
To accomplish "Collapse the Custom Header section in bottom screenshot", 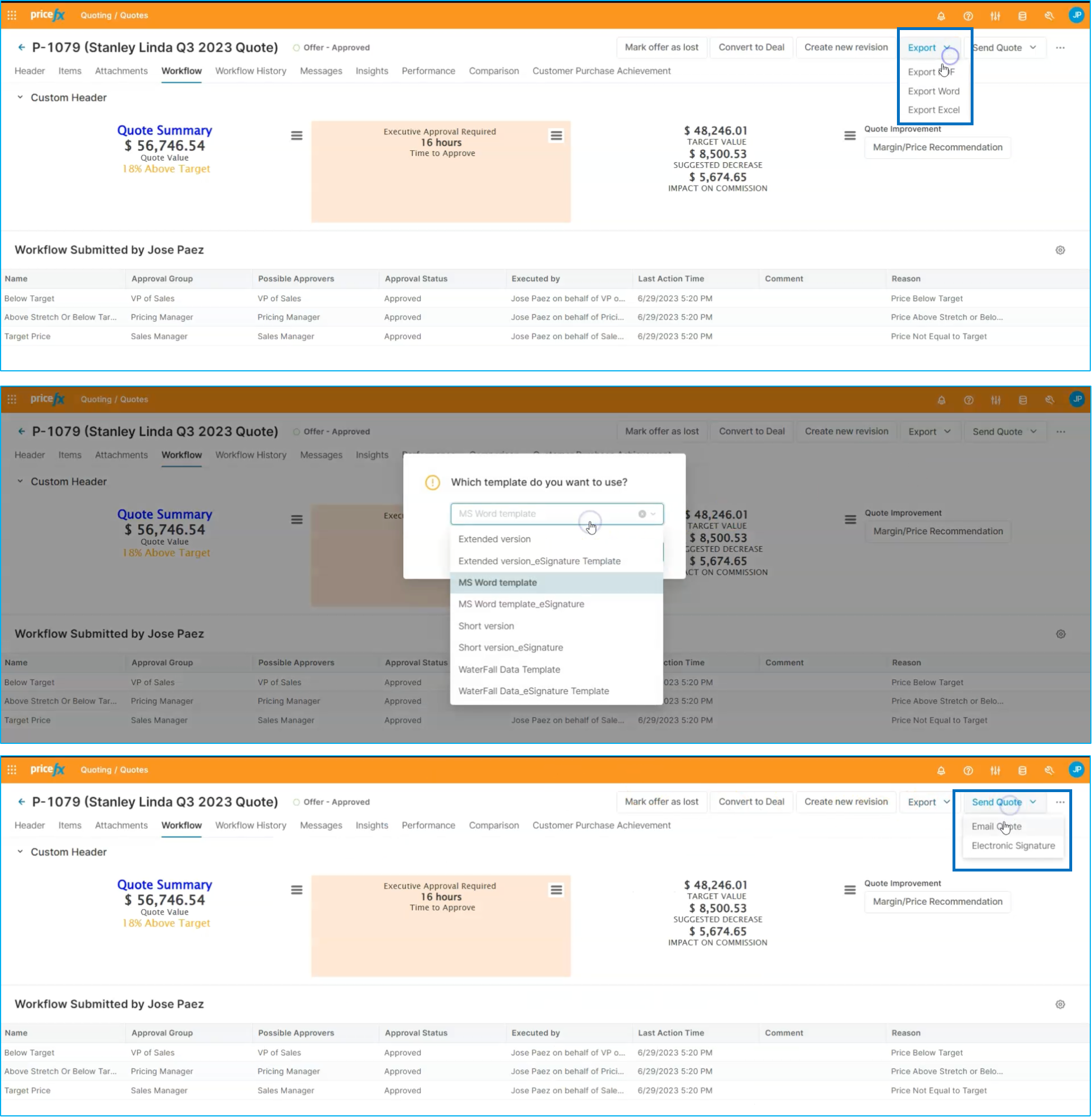I will pos(20,852).
